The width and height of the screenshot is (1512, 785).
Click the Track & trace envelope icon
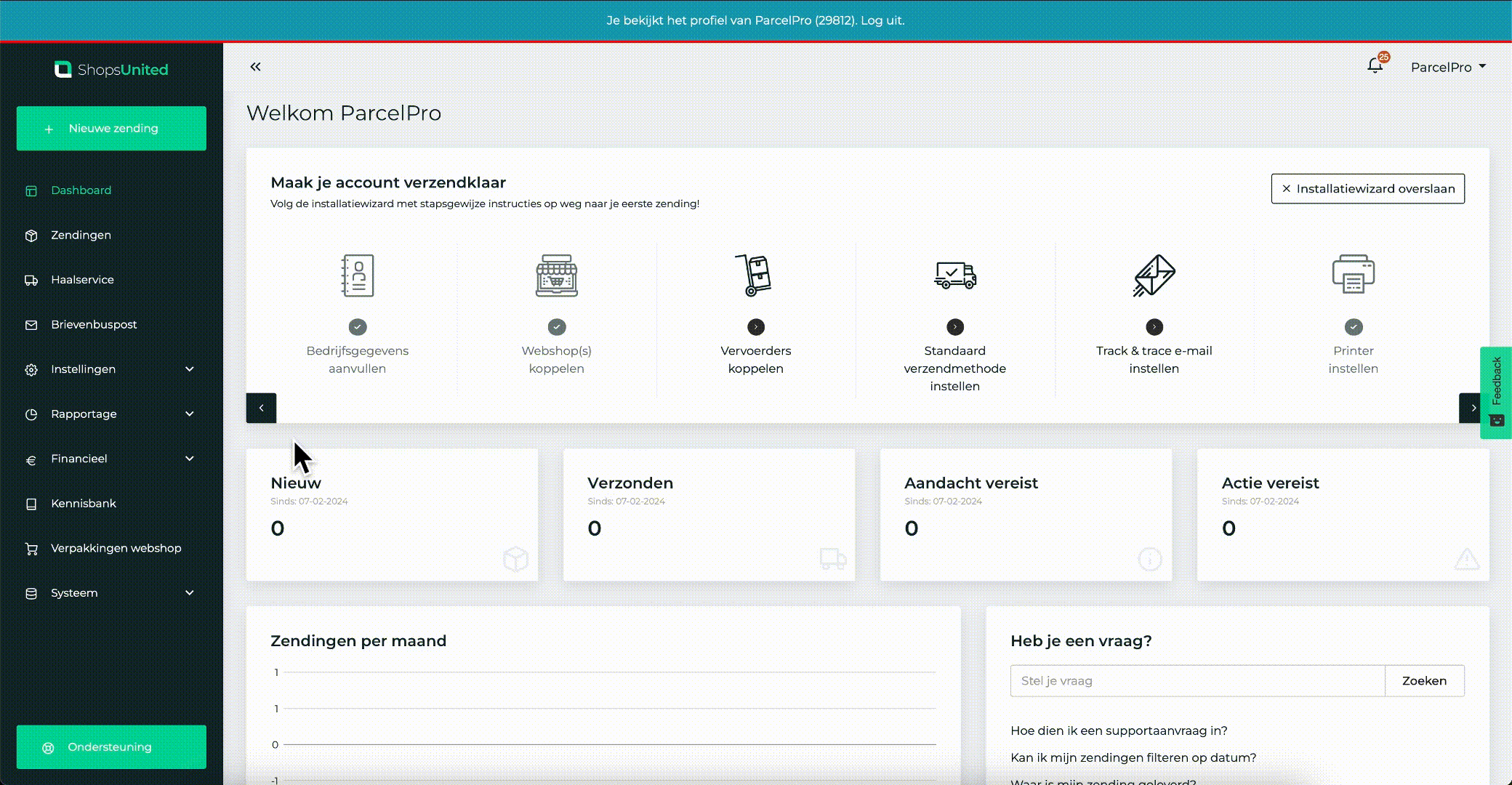1154,275
